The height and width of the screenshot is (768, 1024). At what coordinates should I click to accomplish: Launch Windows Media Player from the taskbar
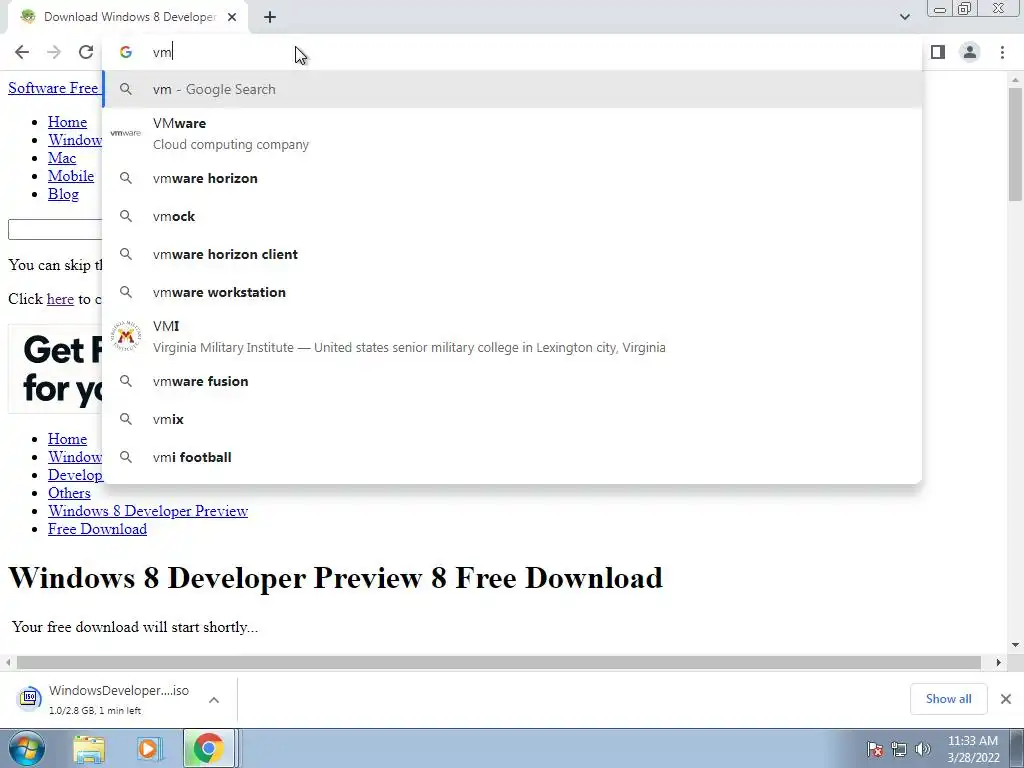click(149, 748)
